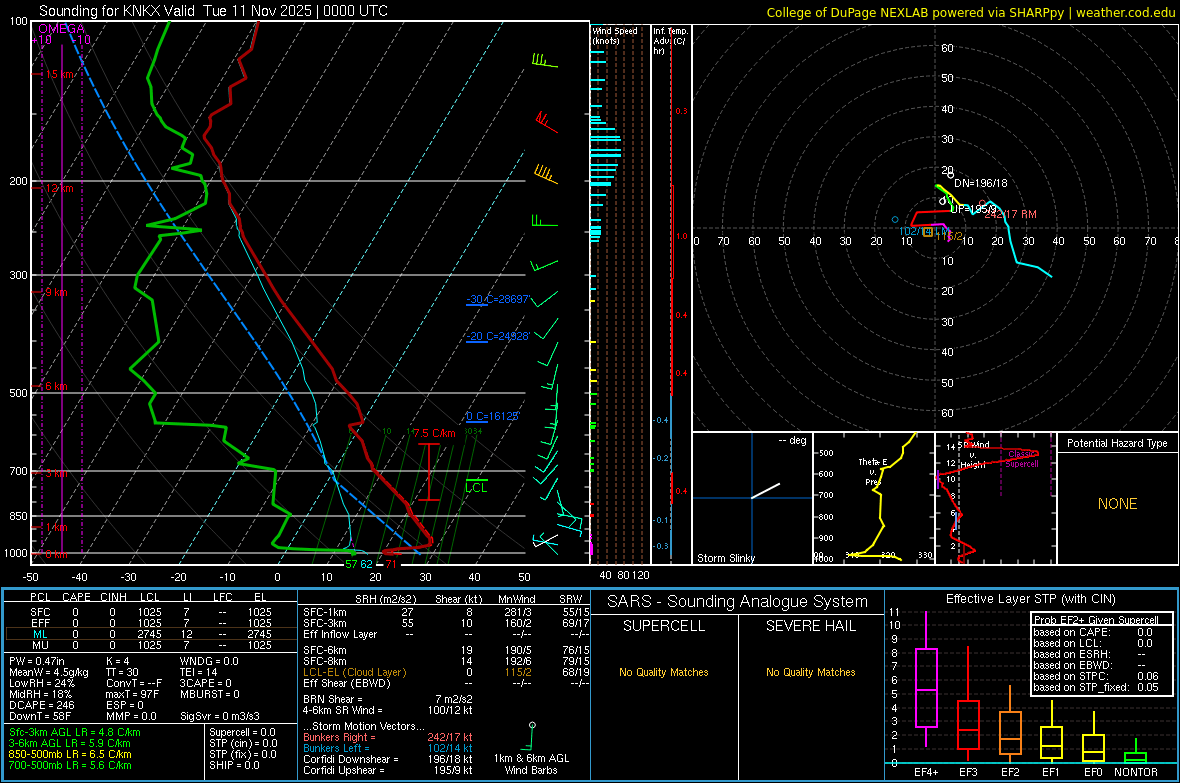1180x783 pixels.
Task: Click the 850-500mb LR = 6.5 C/km line
Action: (70, 754)
